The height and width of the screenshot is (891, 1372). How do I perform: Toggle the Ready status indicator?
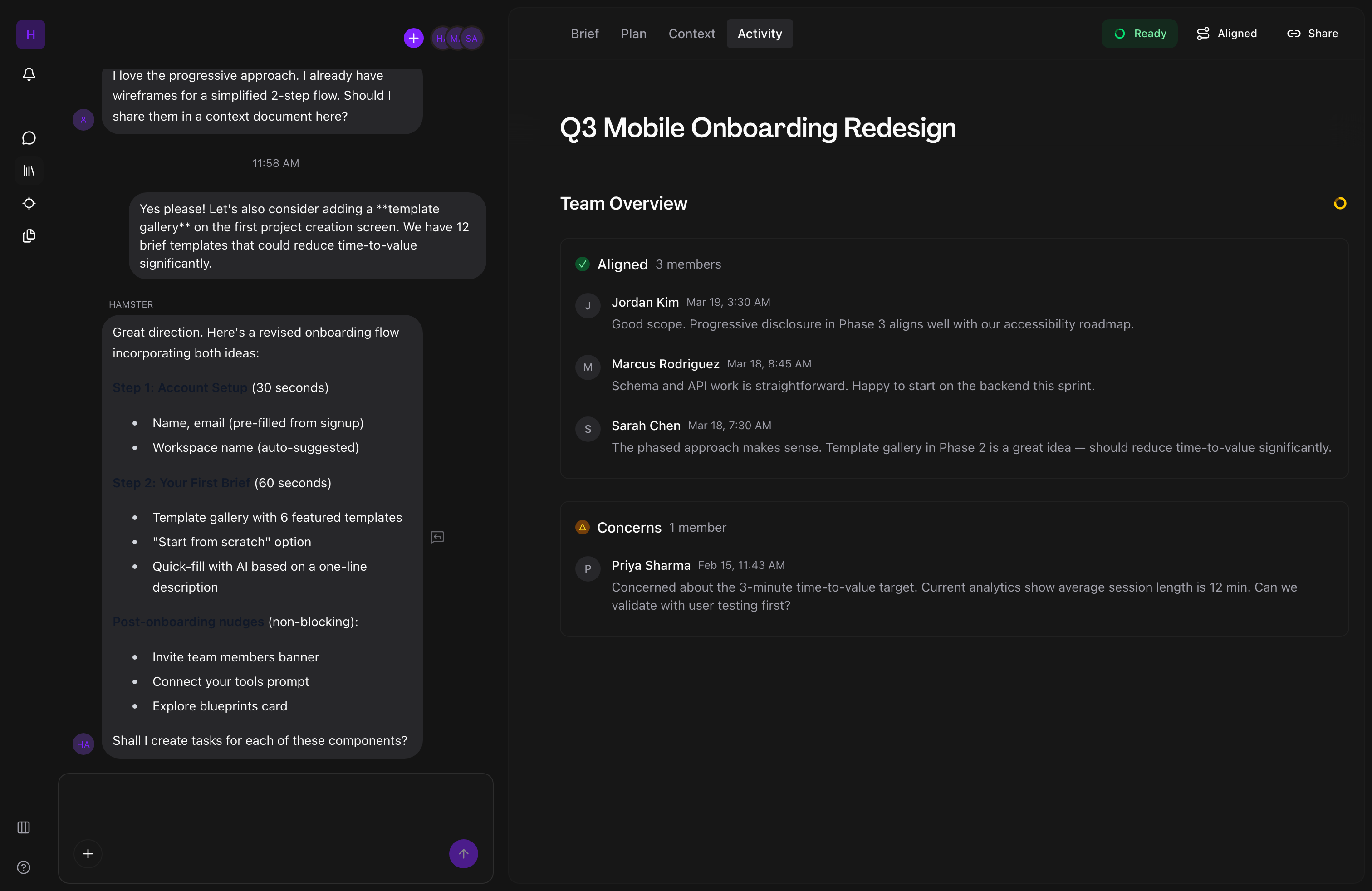coord(1140,34)
